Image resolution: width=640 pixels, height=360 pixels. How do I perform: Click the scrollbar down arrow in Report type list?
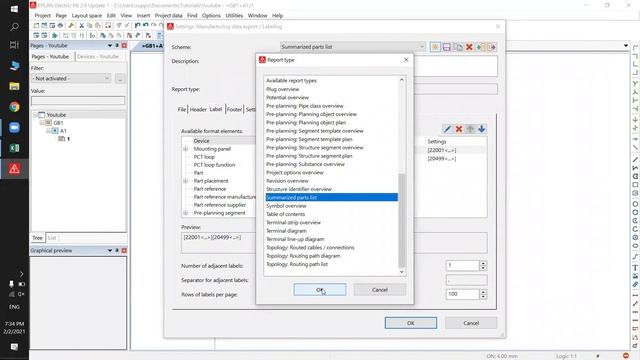click(402, 272)
